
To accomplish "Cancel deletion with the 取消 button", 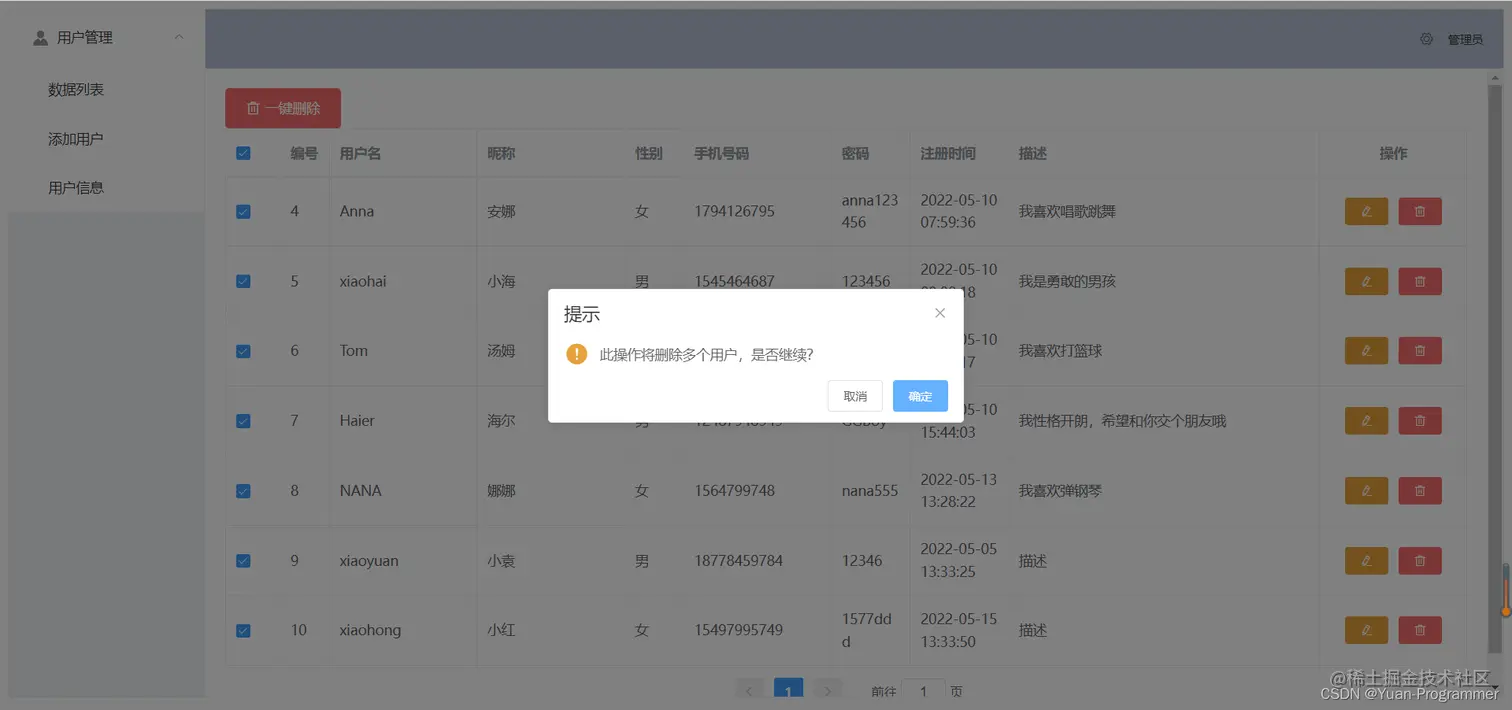I will 854,395.
